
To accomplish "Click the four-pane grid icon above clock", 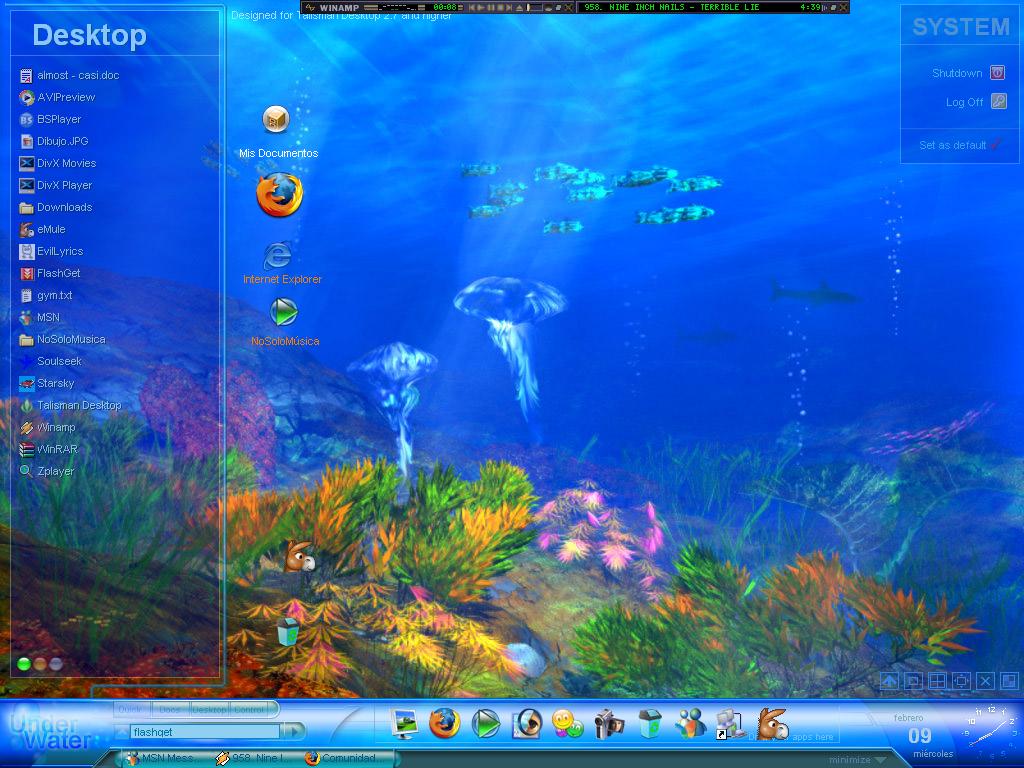I will coord(937,682).
